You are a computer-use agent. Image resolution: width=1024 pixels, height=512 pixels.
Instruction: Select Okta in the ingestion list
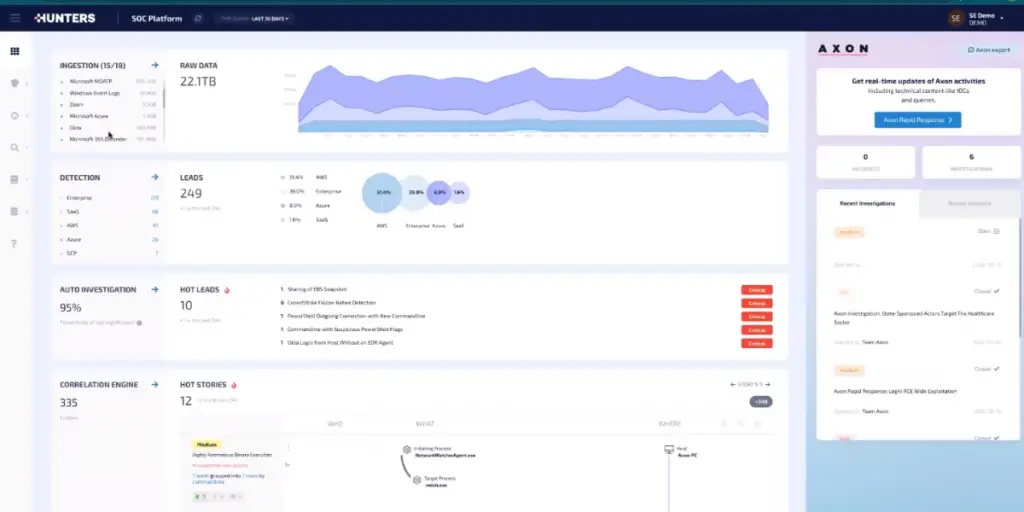[x=108, y=128]
